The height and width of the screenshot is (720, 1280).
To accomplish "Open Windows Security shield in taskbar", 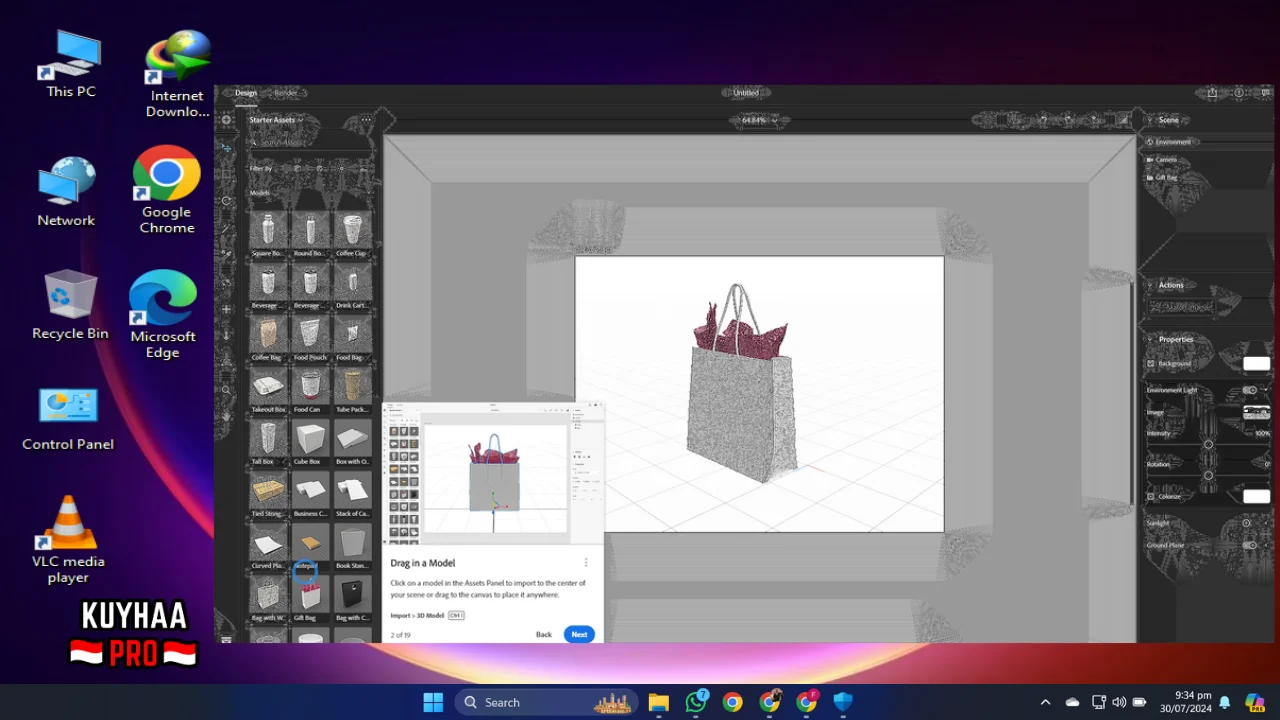I will click(843, 702).
